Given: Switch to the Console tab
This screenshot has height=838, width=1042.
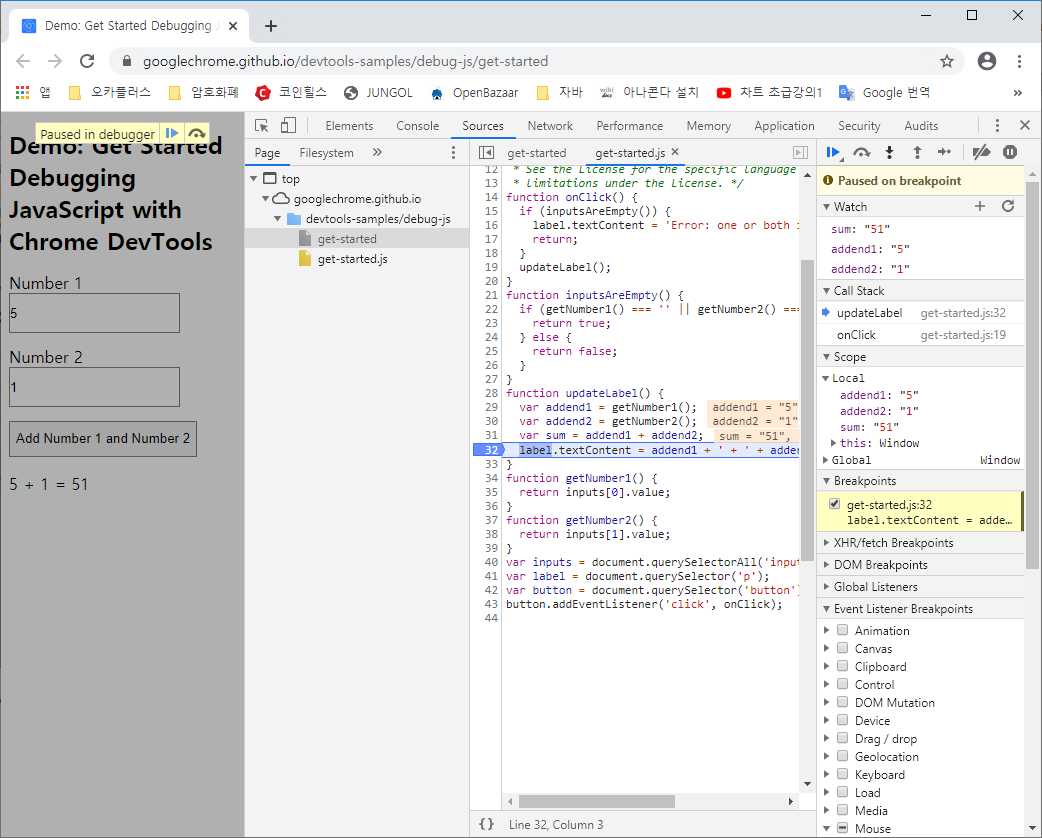Looking at the screenshot, I should pyautogui.click(x=417, y=126).
